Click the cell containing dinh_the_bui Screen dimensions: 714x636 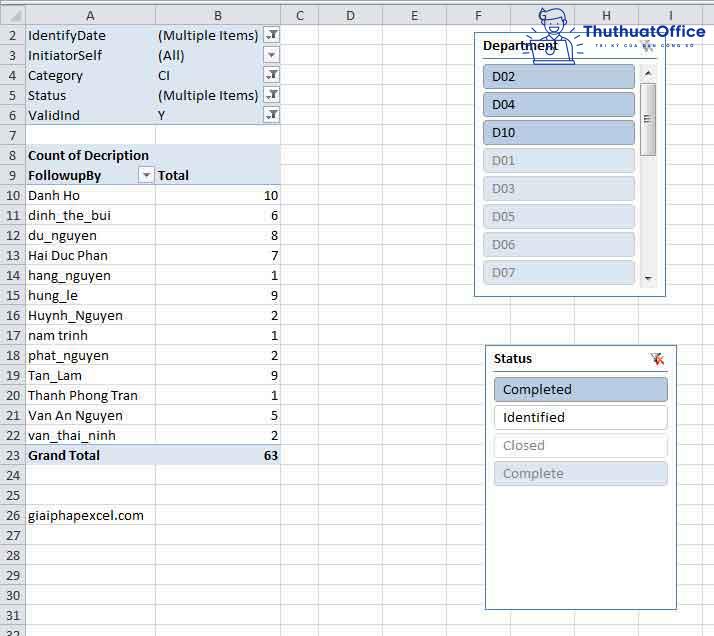90,215
